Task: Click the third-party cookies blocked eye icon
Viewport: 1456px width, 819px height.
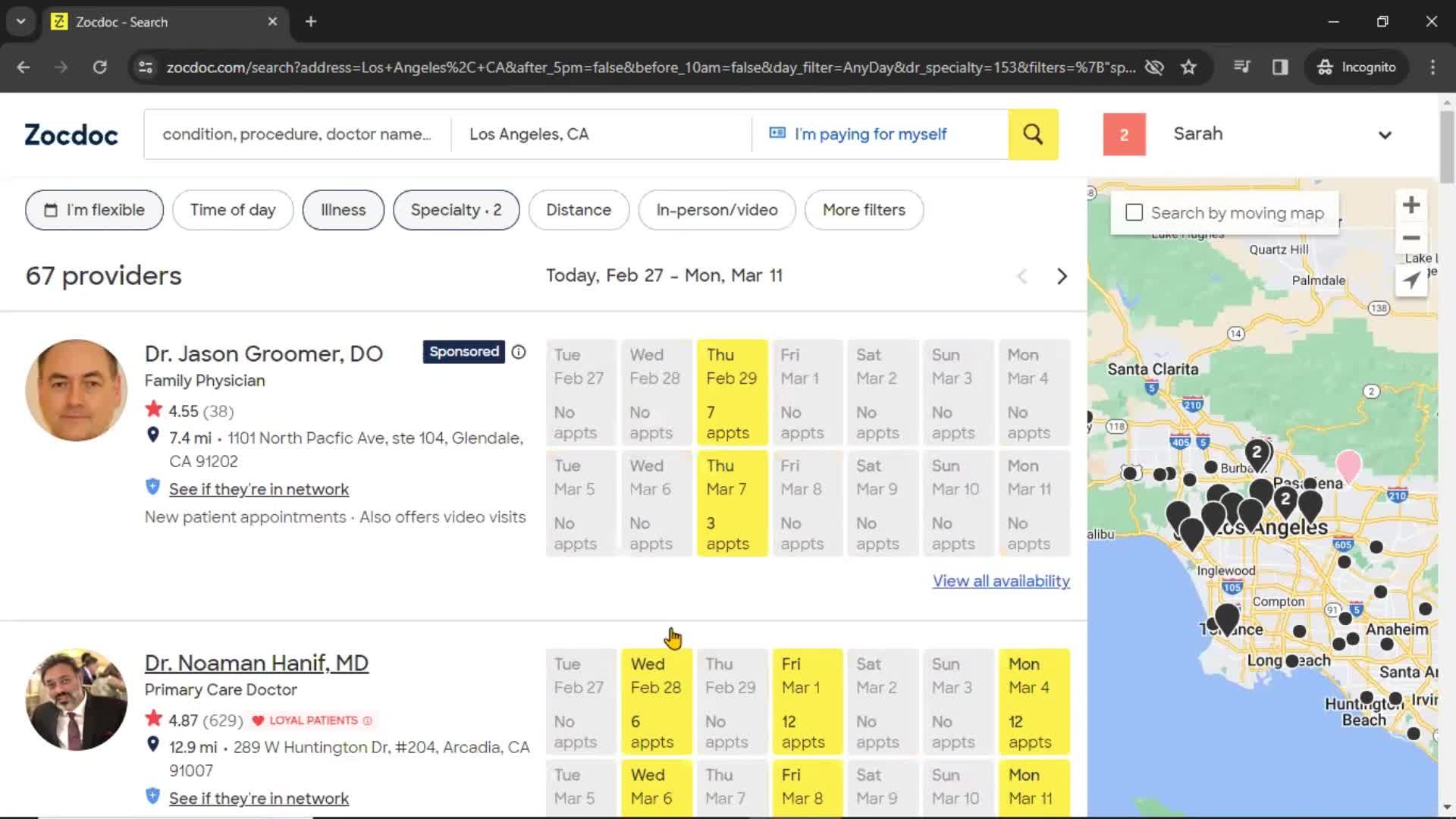Action: (1154, 67)
